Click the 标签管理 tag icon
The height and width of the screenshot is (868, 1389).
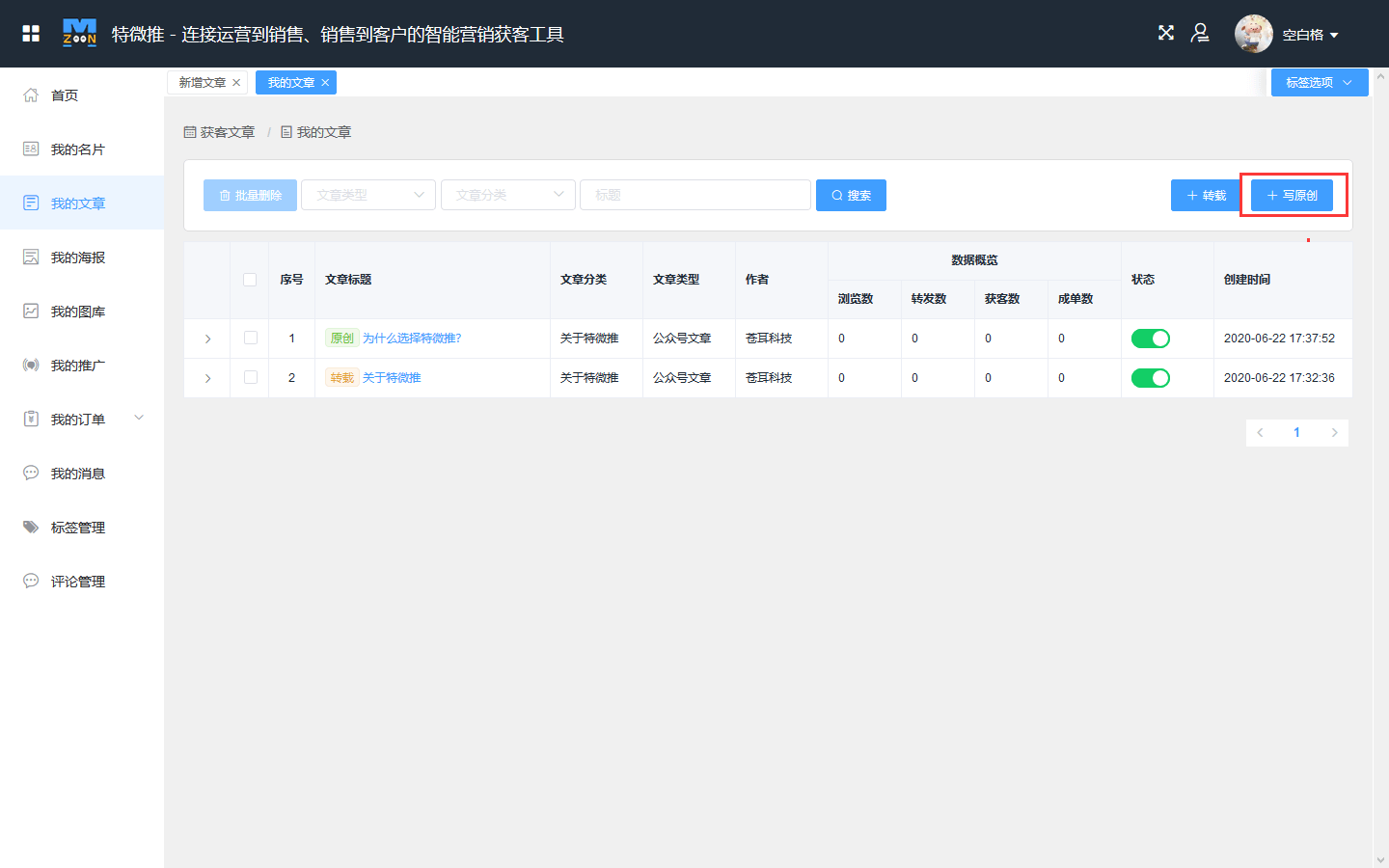(x=31, y=527)
